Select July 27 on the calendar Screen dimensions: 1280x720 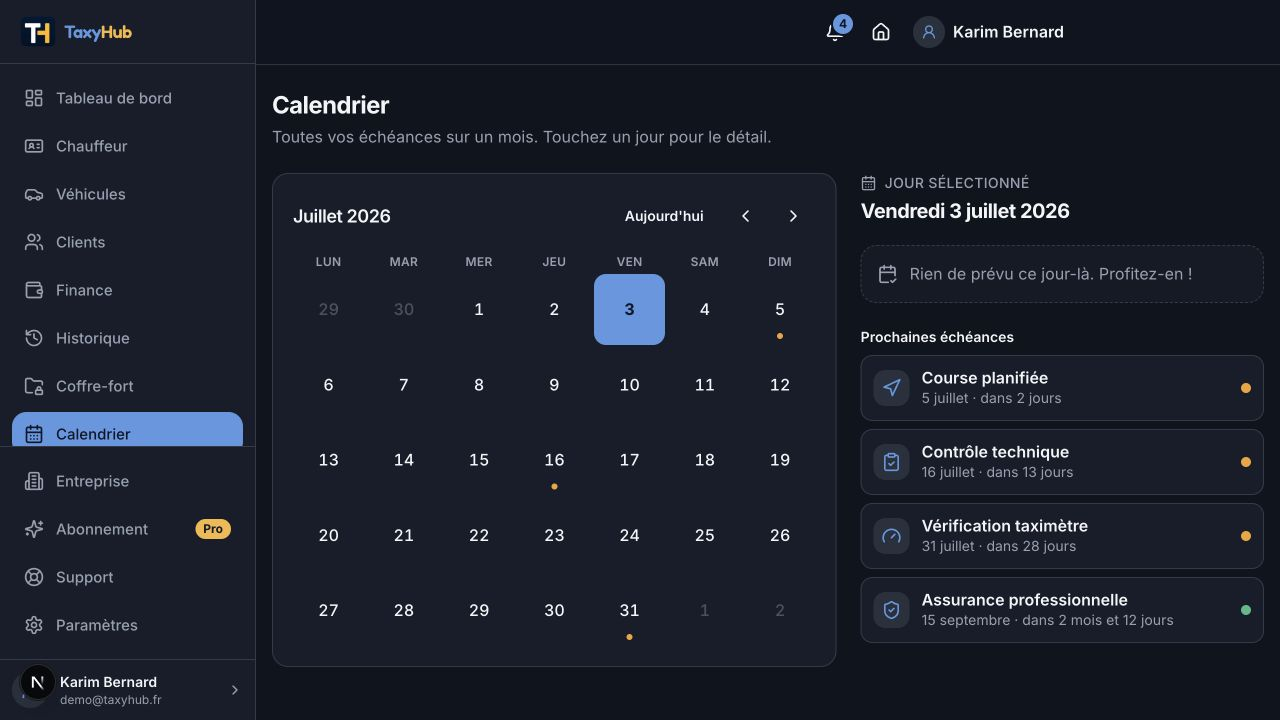(328, 611)
